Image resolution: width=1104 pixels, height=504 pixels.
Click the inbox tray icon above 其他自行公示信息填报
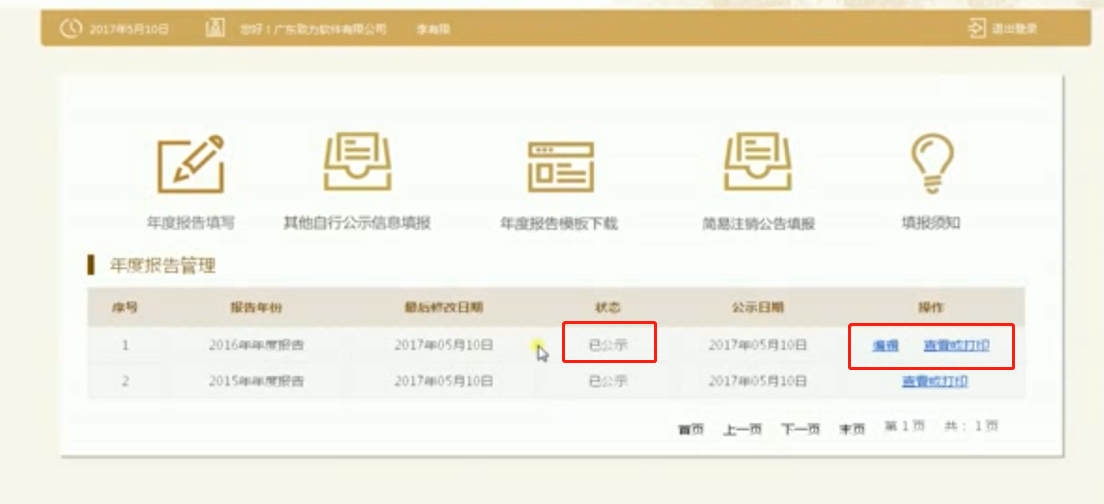click(356, 162)
